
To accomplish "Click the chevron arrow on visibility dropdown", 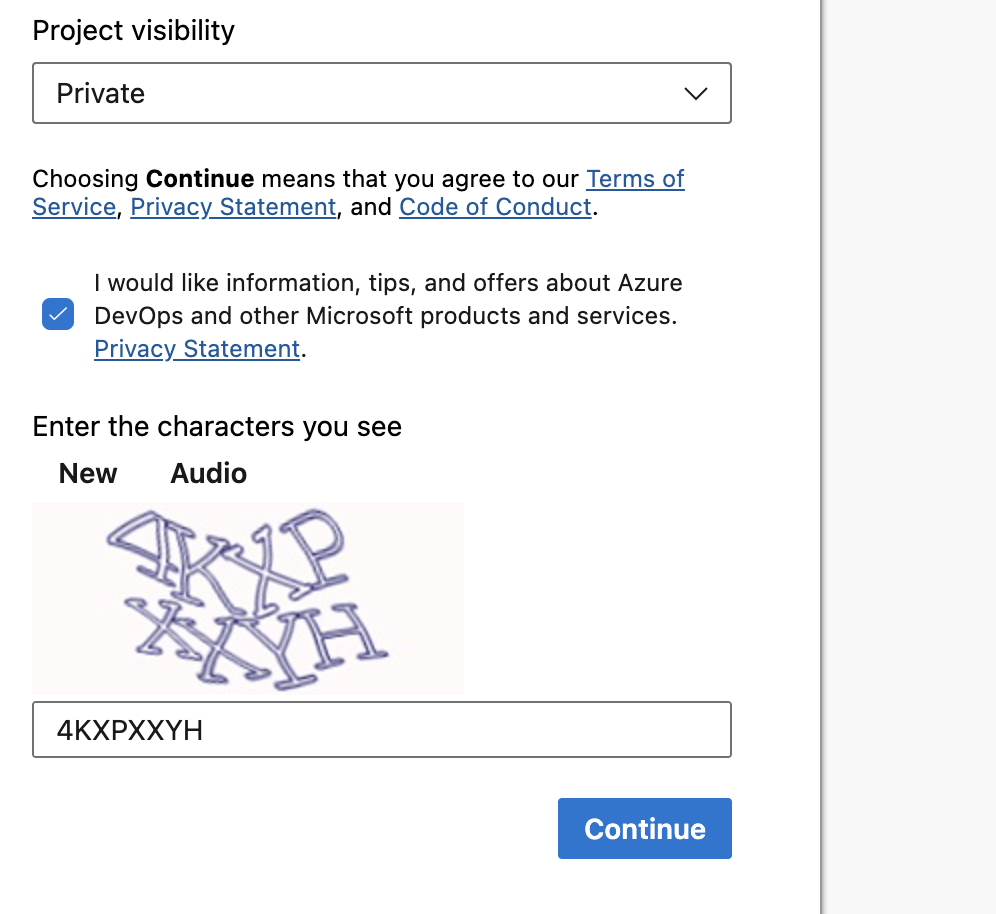I will 695,94.
